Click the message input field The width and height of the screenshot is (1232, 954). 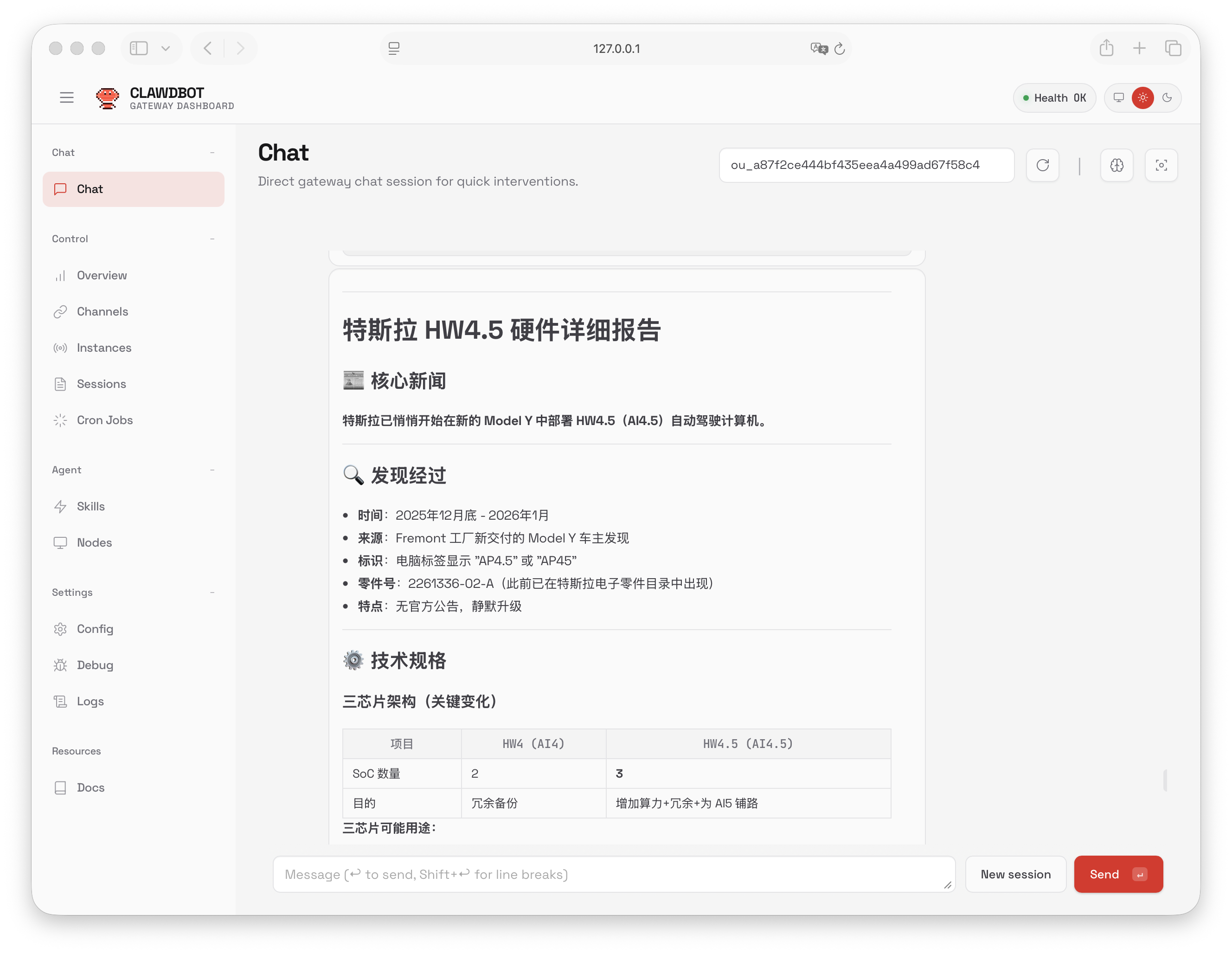point(613,874)
